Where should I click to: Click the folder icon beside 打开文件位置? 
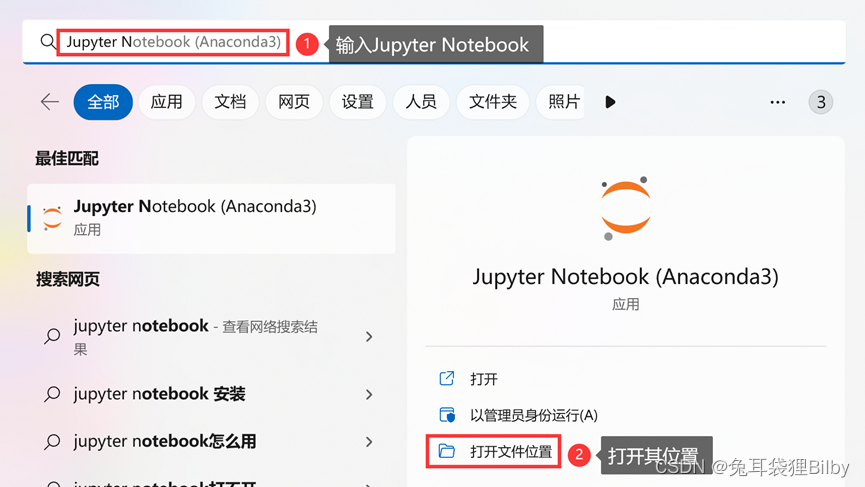446,451
